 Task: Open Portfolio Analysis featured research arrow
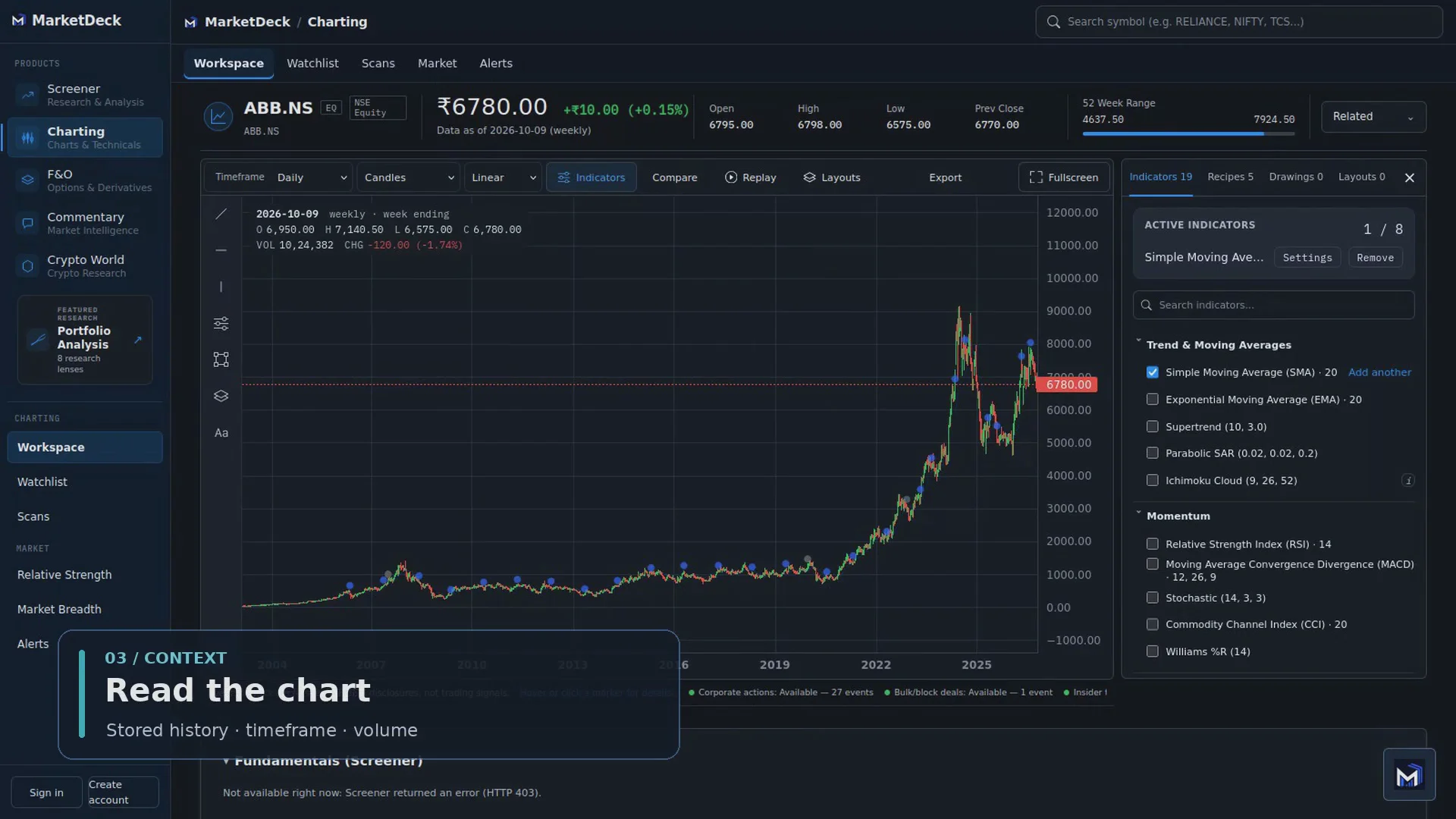pos(138,340)
